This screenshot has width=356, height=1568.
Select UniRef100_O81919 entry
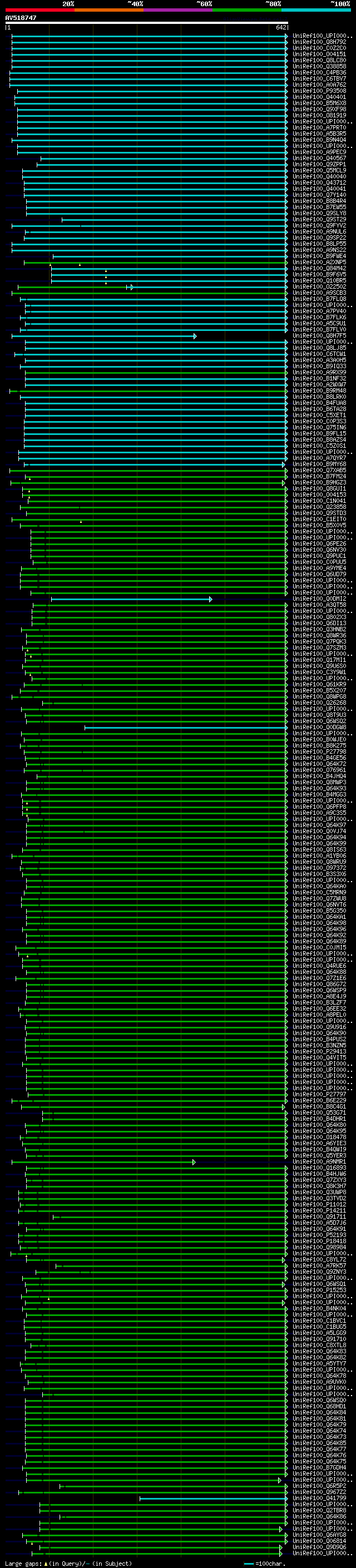click(319, 115)
